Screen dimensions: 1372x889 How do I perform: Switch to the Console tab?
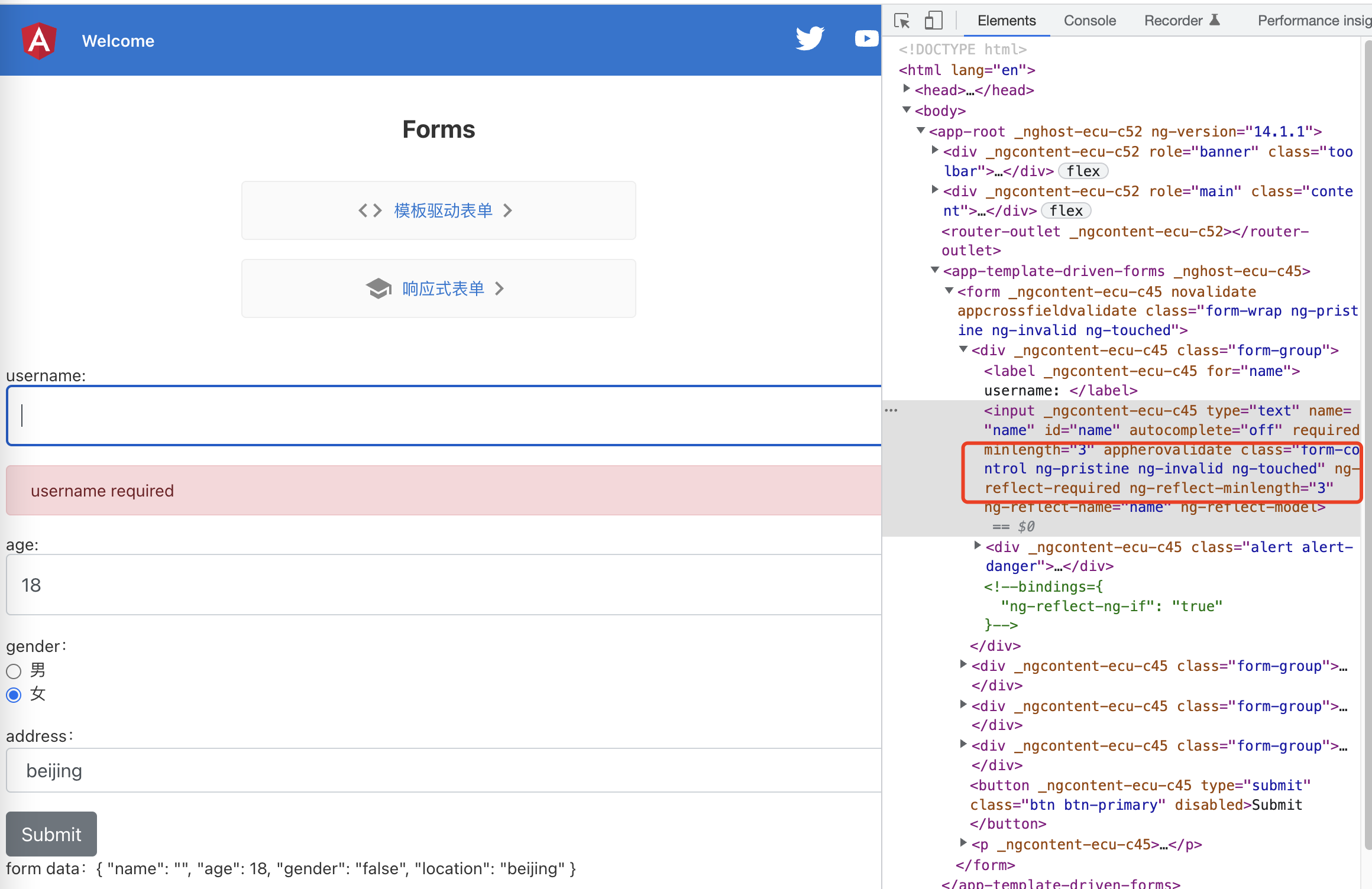[x=1089, y=21]
